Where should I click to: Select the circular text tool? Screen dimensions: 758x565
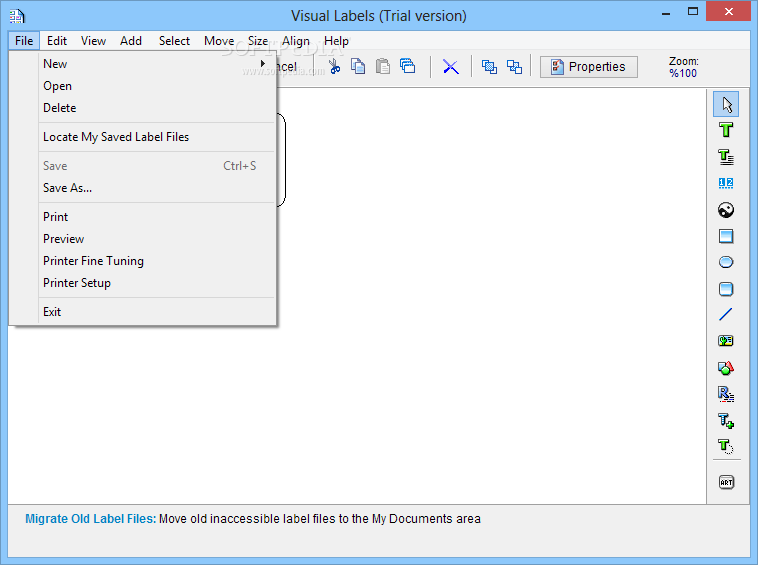click(726, 447)
